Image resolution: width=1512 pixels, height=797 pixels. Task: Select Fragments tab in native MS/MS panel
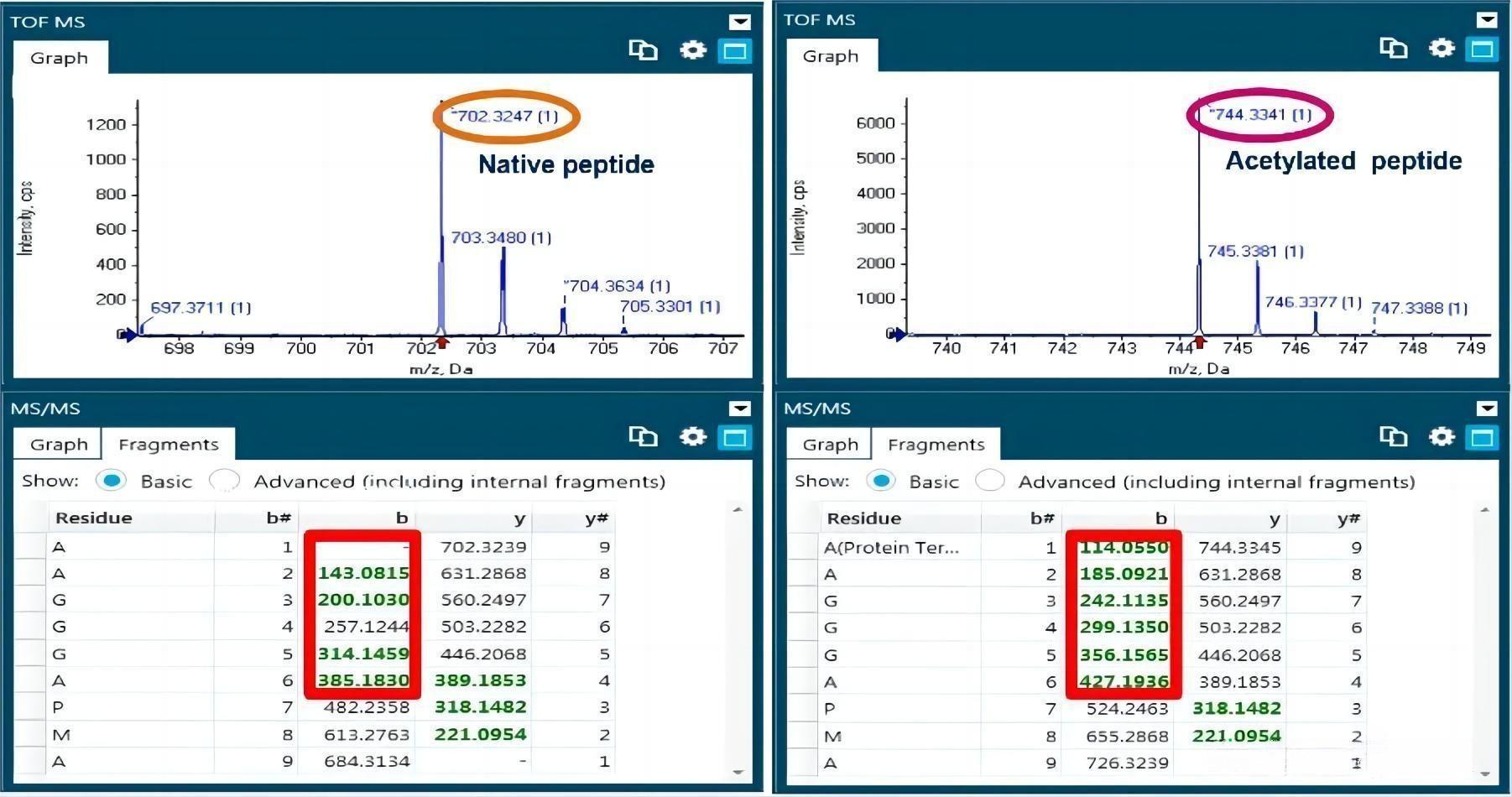pyautogui.click(x=169, y=444)
